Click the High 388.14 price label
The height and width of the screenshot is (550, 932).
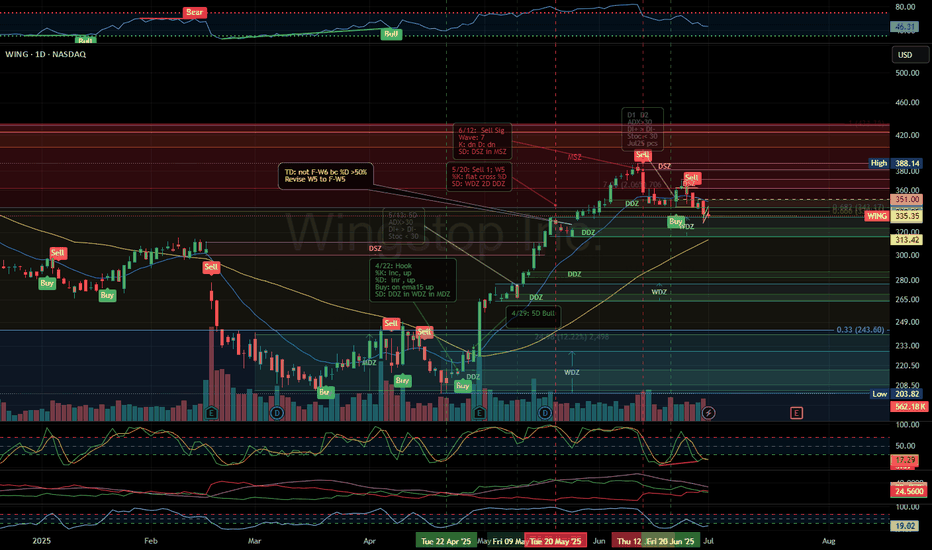(895, 163)
